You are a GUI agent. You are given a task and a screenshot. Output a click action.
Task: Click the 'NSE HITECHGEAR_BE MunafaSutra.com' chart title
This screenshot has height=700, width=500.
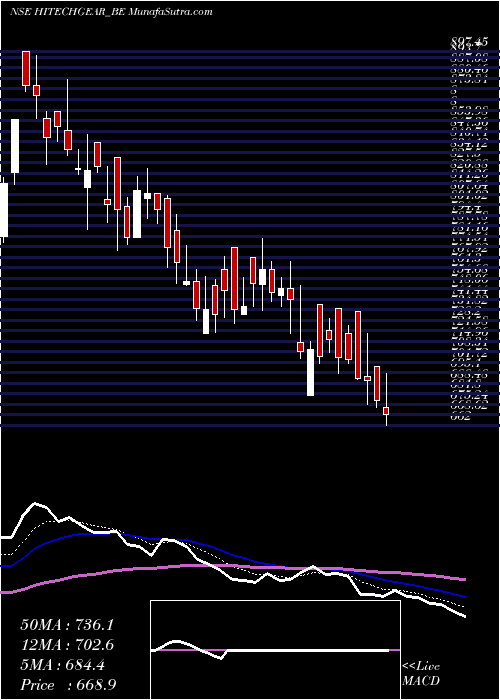[111, 12]
